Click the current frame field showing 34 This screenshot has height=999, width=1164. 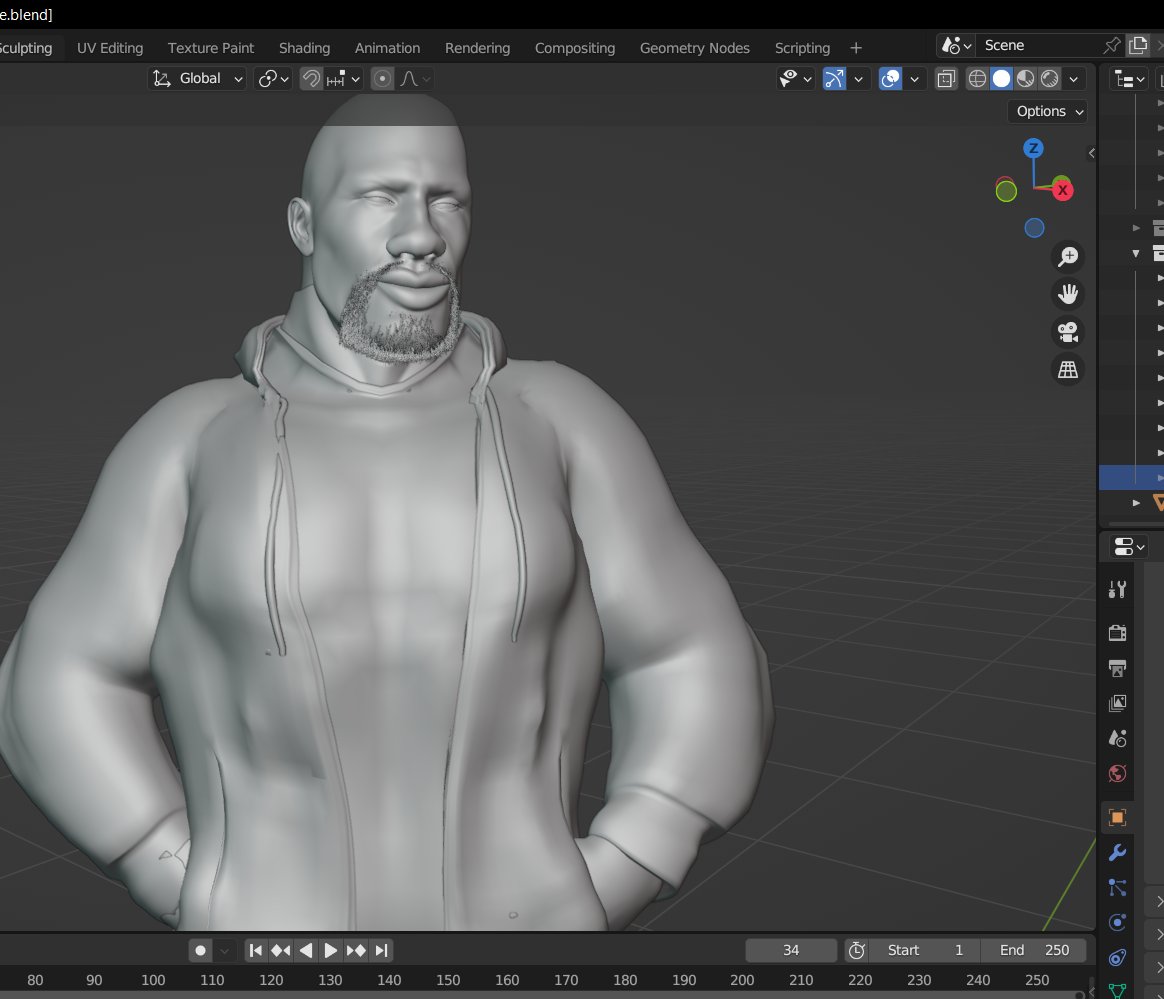[791, 950]
